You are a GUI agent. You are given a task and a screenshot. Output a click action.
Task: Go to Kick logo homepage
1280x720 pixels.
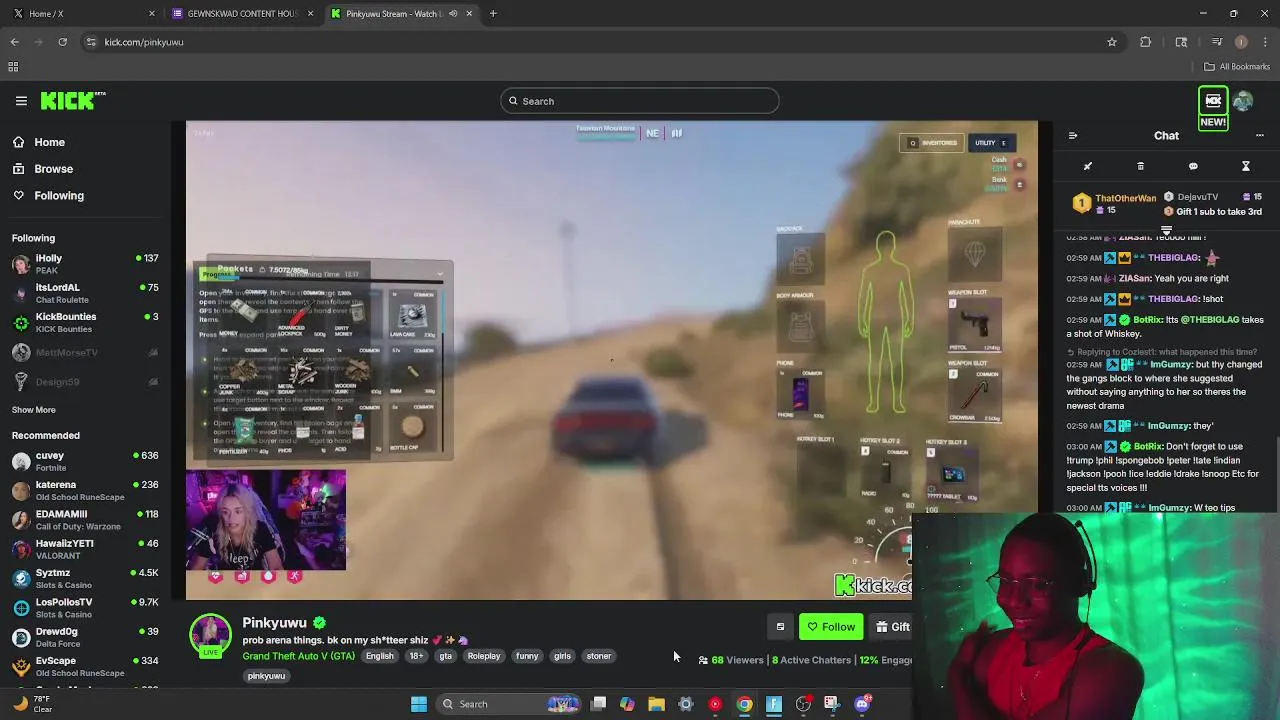point(73,101)
